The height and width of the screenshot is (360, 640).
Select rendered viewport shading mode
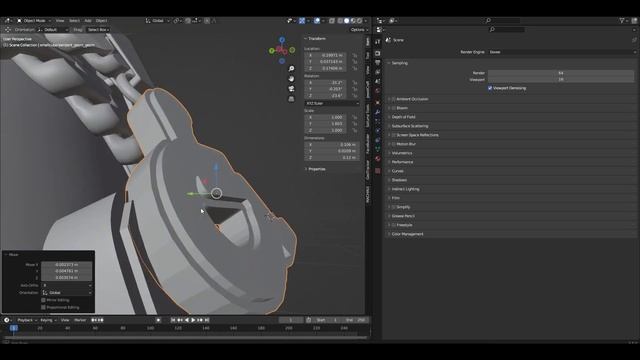360,20
